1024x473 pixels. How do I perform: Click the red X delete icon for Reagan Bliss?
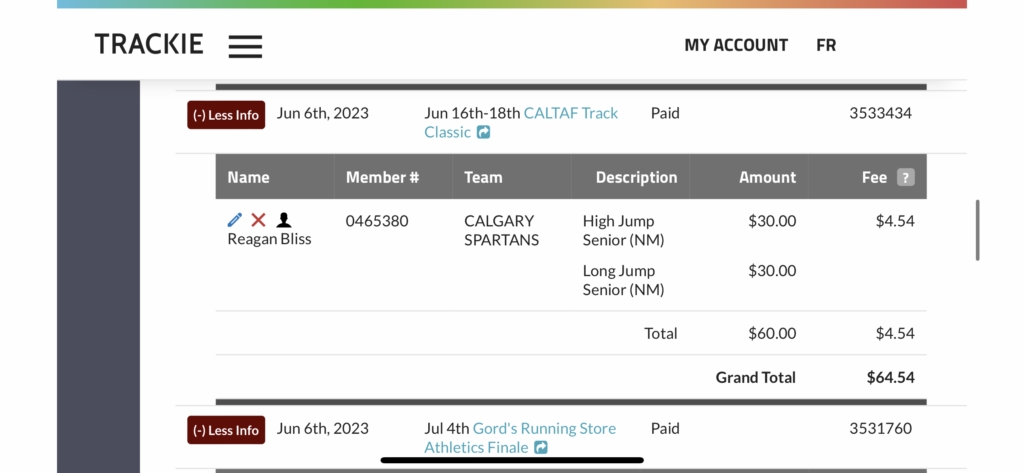(259, 220)
